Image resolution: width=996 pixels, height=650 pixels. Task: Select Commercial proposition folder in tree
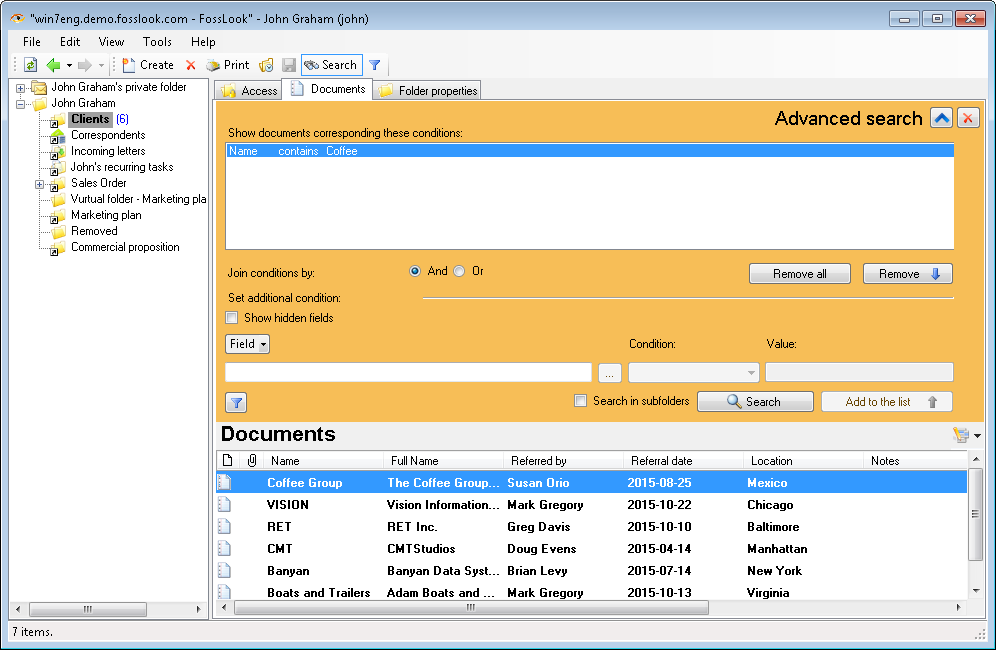pyautogui.click(x=125, y=247)
